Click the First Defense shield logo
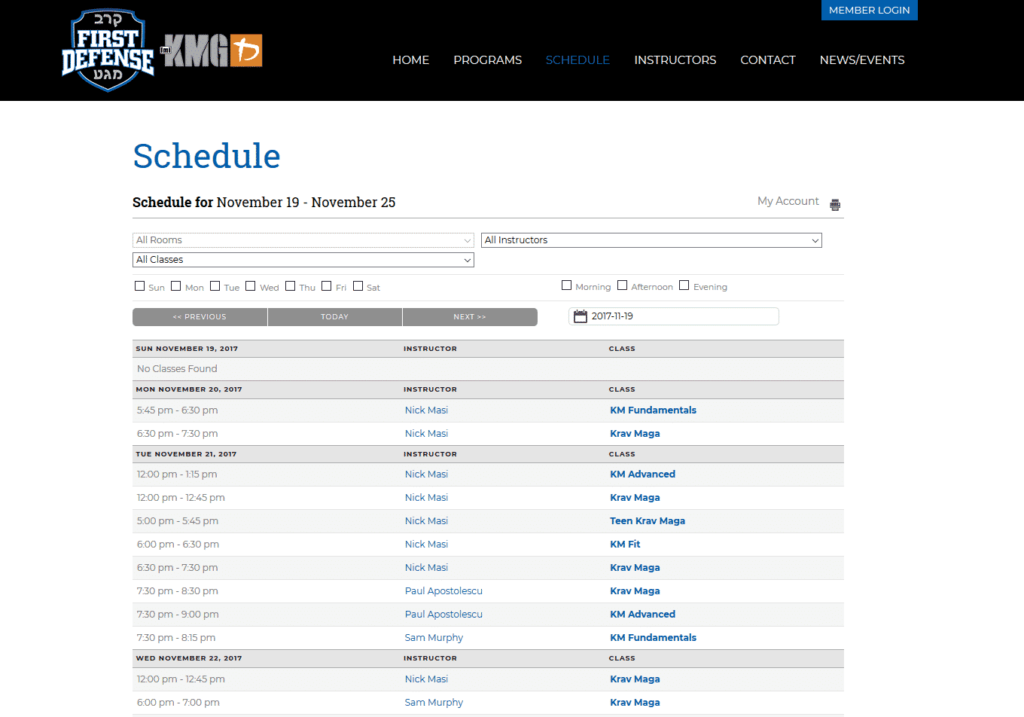 click(x=108, y=50)
